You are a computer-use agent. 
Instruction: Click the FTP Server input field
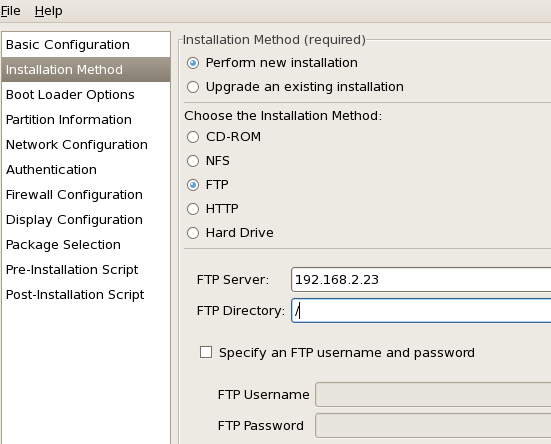[421, 280]
